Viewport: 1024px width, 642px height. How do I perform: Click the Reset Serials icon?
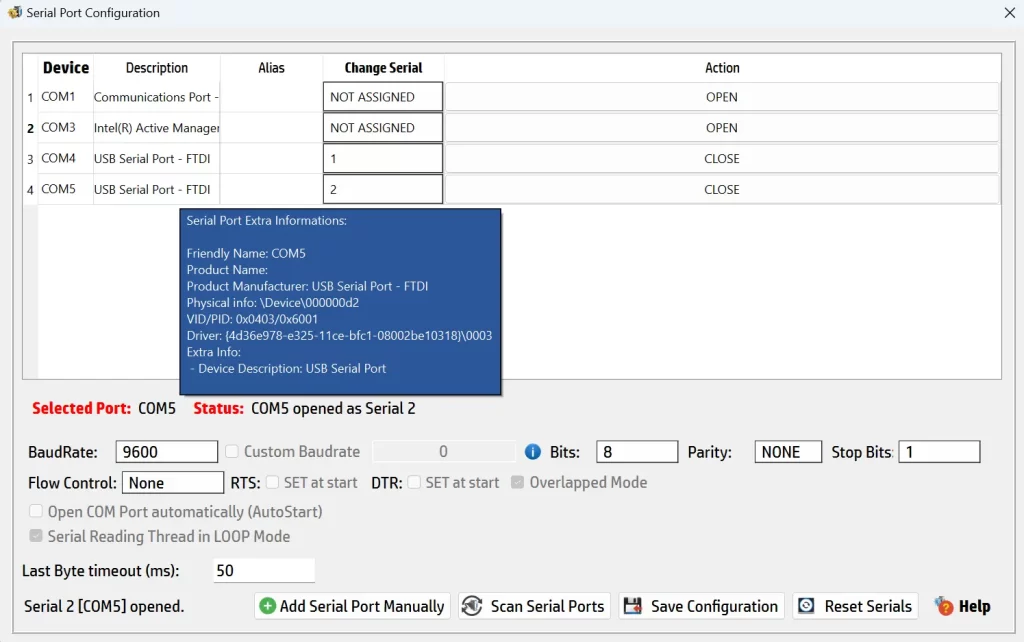point(807,606)
